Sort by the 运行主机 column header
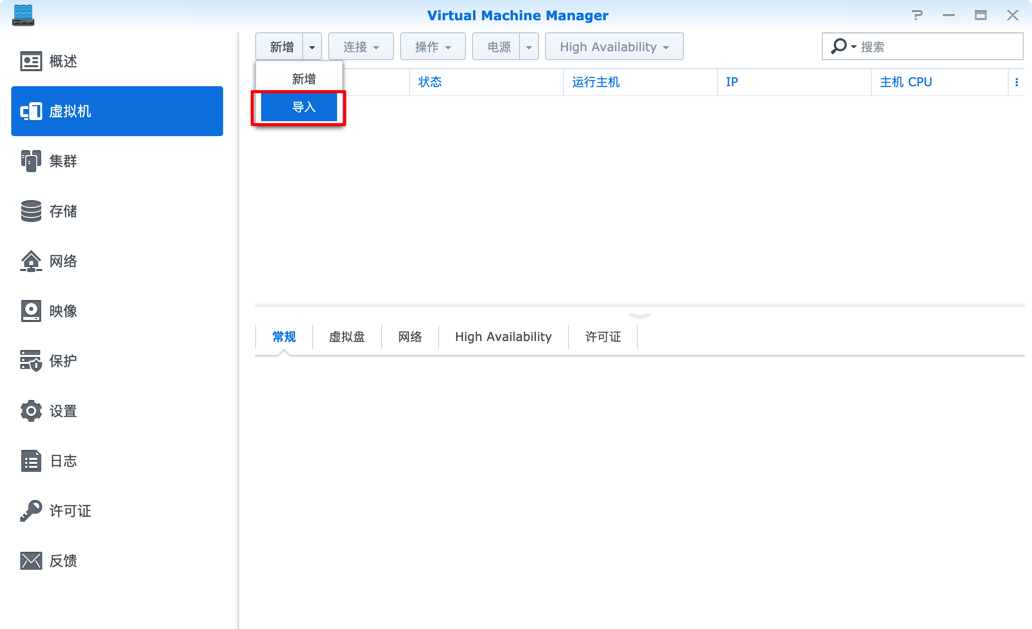The image size is (1032, 629). [x=640, y=82]
